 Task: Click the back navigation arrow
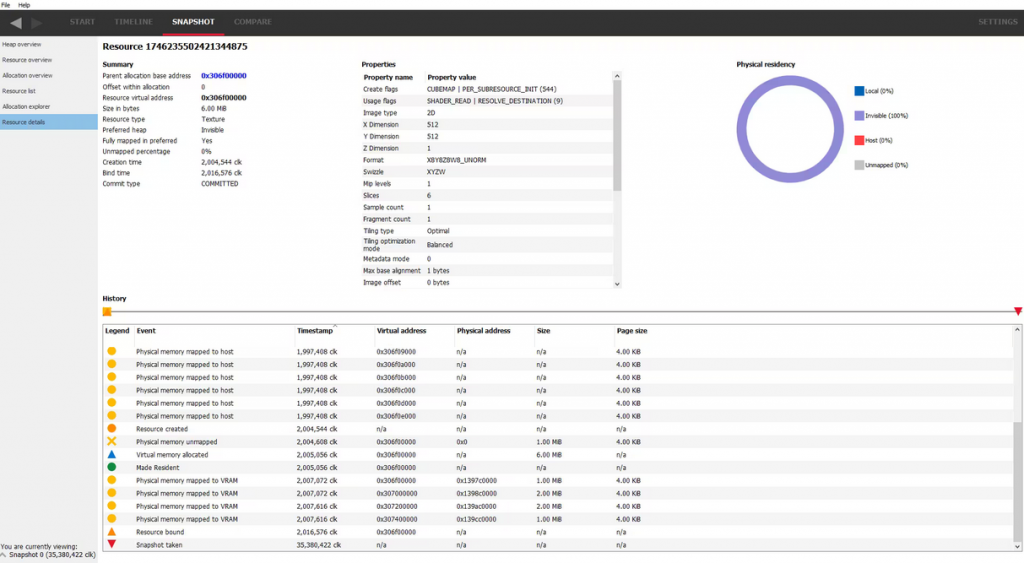point(16,22)
